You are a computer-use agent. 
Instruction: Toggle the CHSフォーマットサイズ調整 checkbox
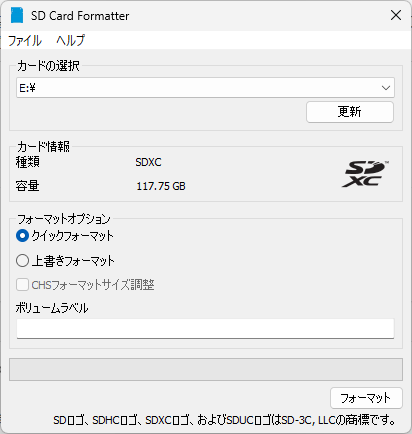pyautogui.click(x=22, y=285)
